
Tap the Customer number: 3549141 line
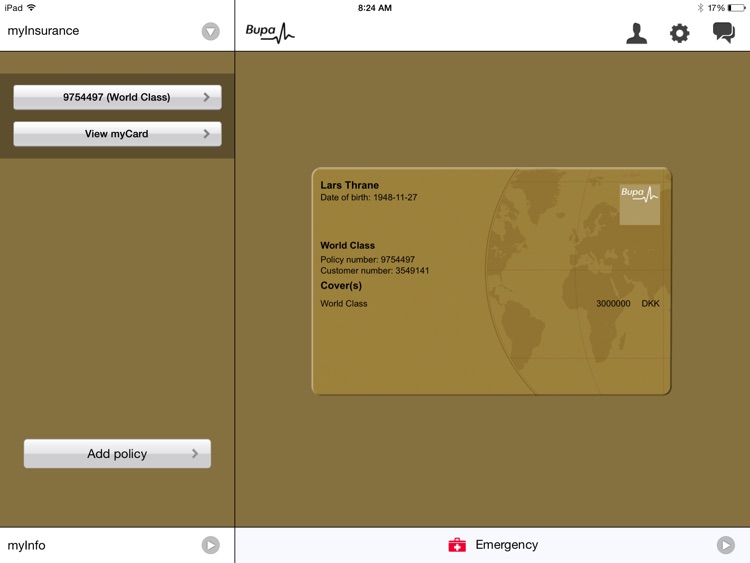375,271
